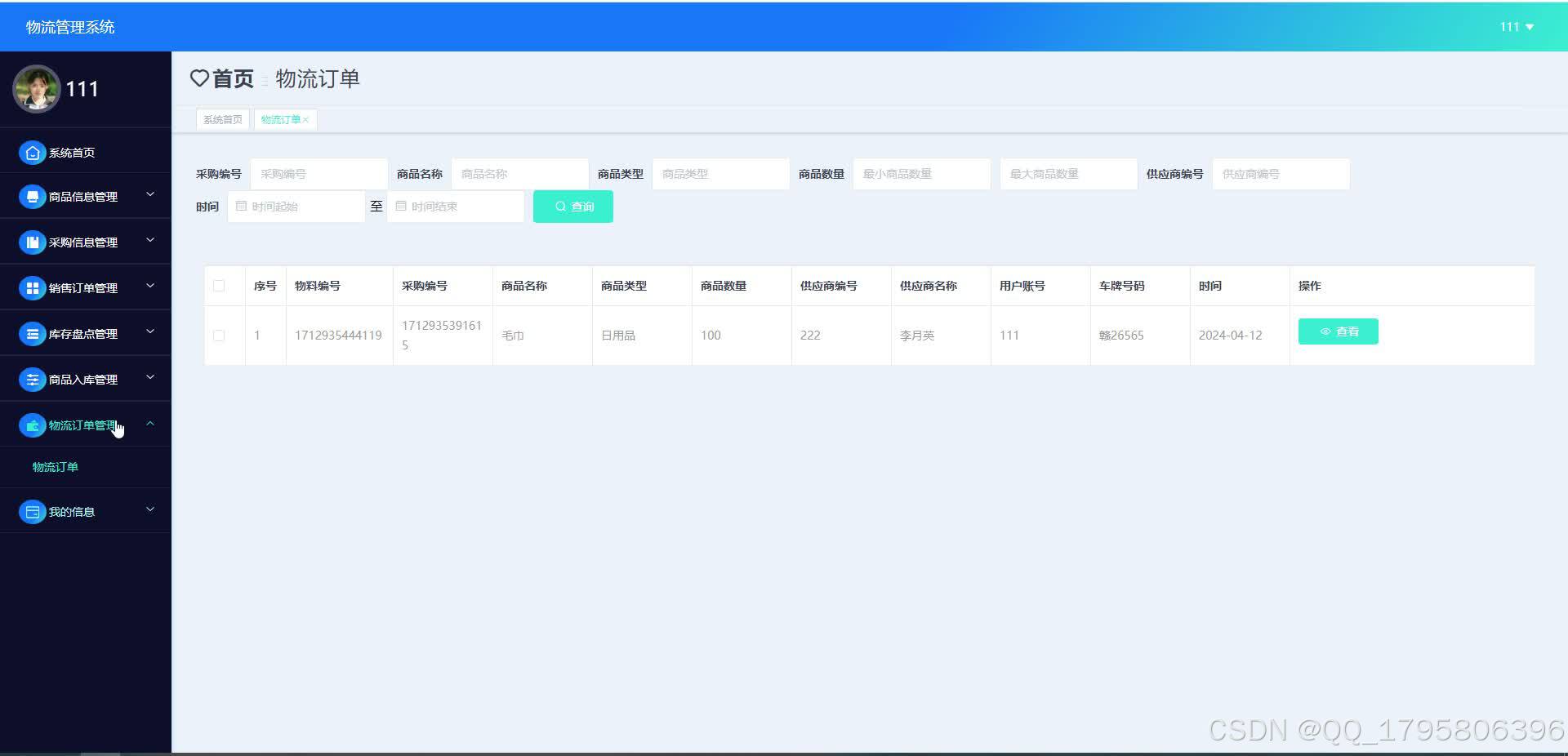Close the 物流订单 tab with its x
The image size is (1568, 756).
(x=306, y=120)
